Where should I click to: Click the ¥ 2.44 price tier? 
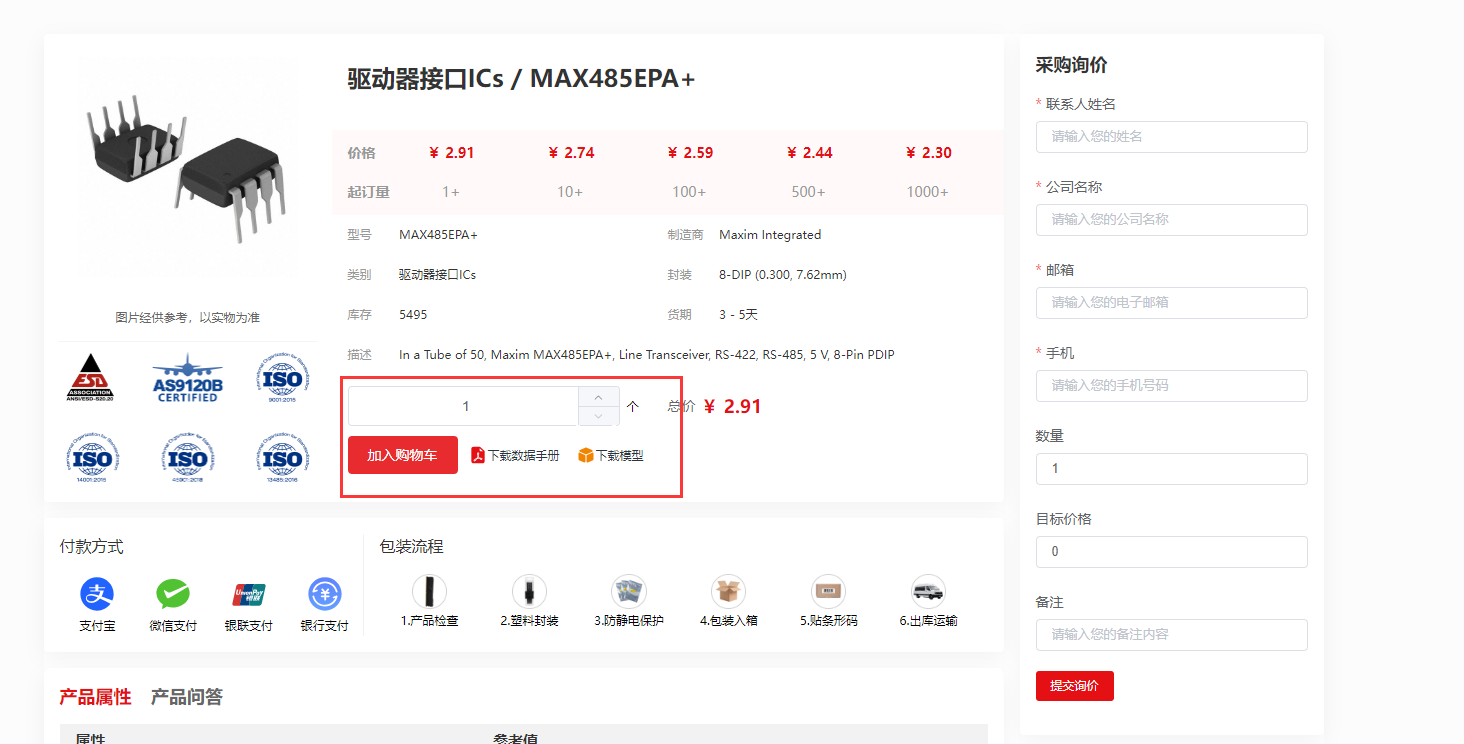pos(809,153)
